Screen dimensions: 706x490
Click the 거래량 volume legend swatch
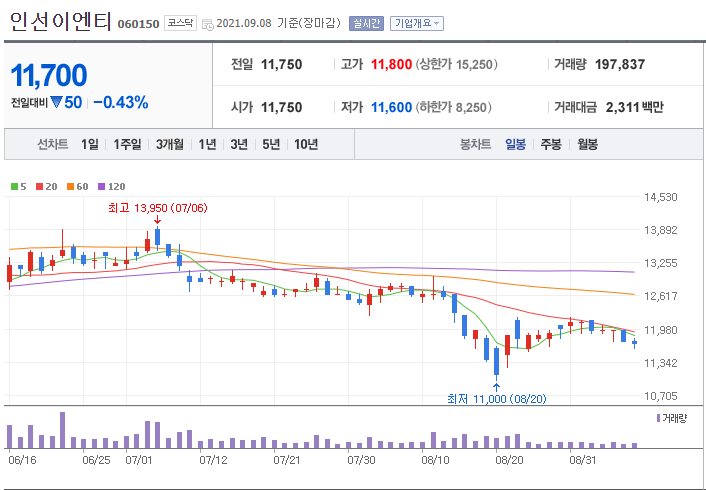(x=658, y=418)
